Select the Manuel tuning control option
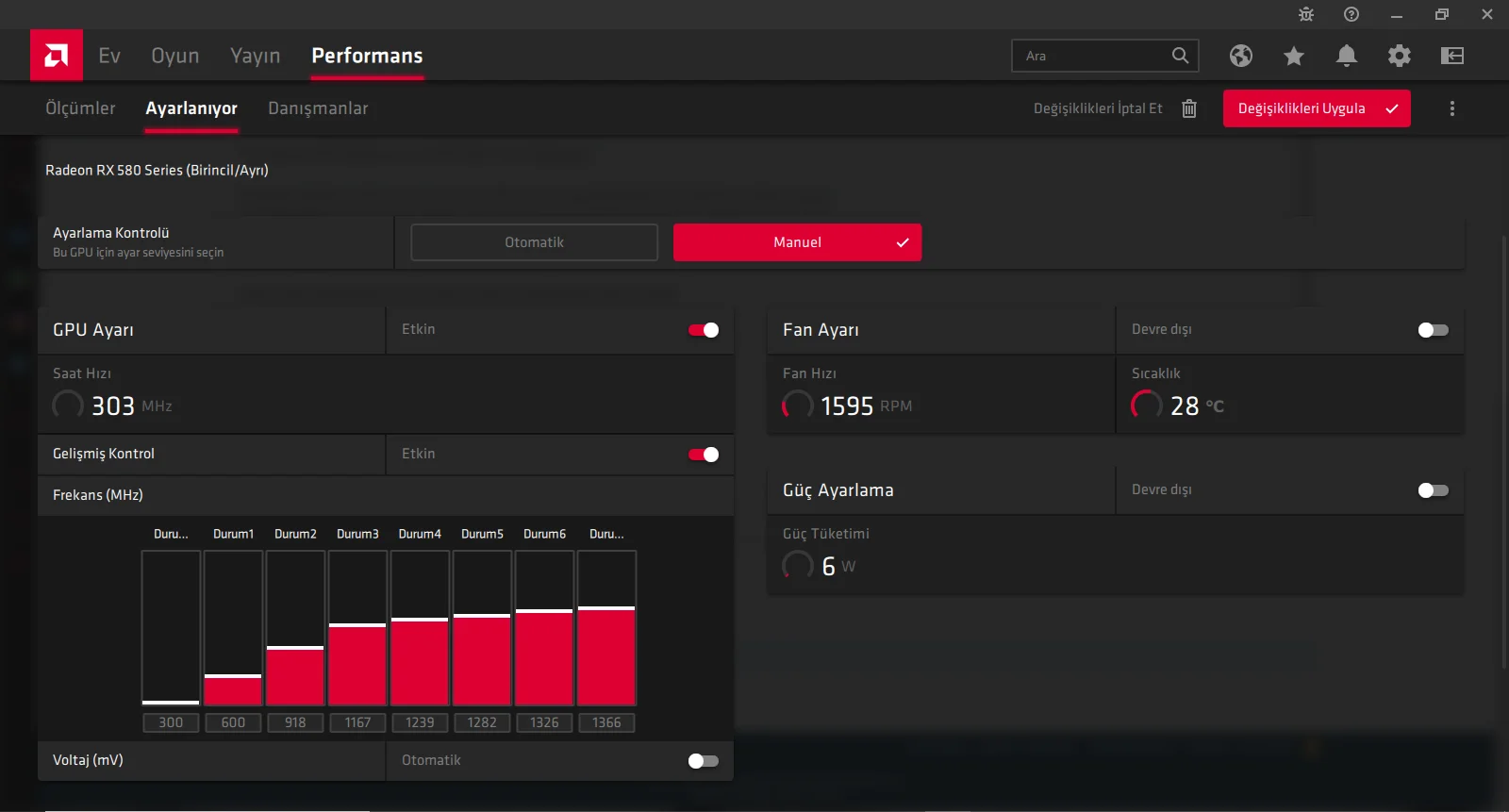1509x812 pixels. click(797, 242)
